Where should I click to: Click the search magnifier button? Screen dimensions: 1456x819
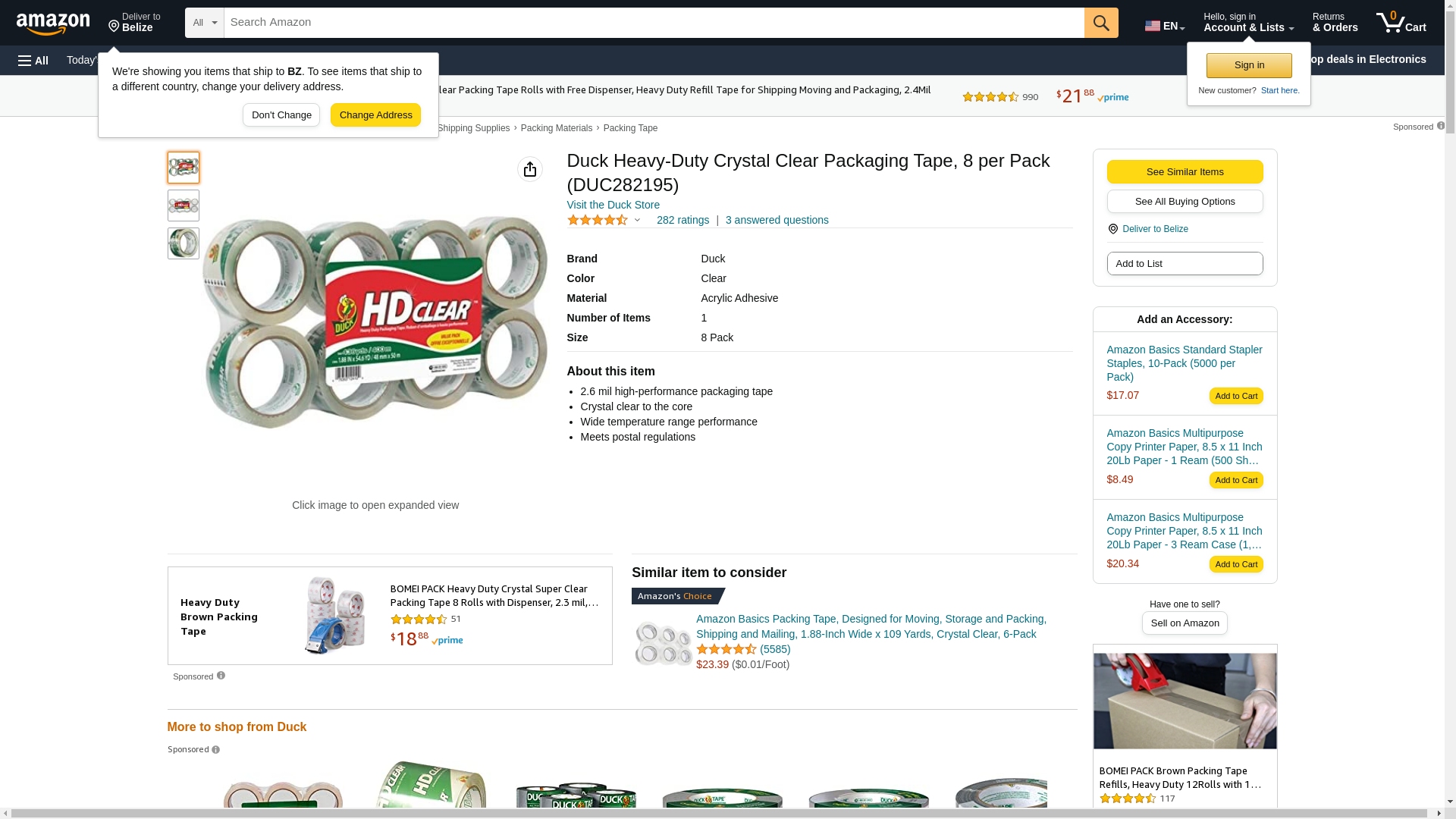pos(1100,23)
